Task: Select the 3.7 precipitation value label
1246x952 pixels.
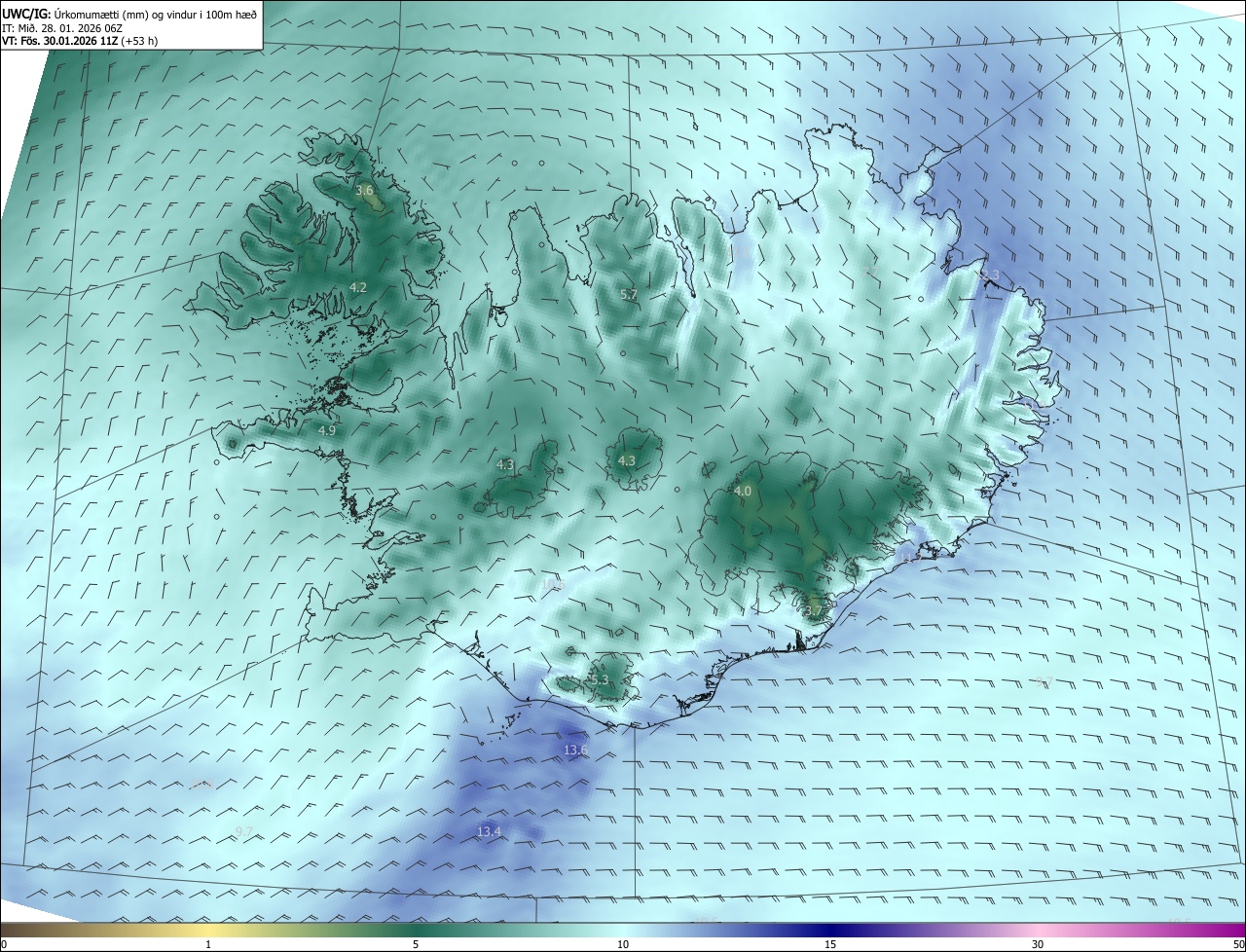Action: [x=814, y=611]
